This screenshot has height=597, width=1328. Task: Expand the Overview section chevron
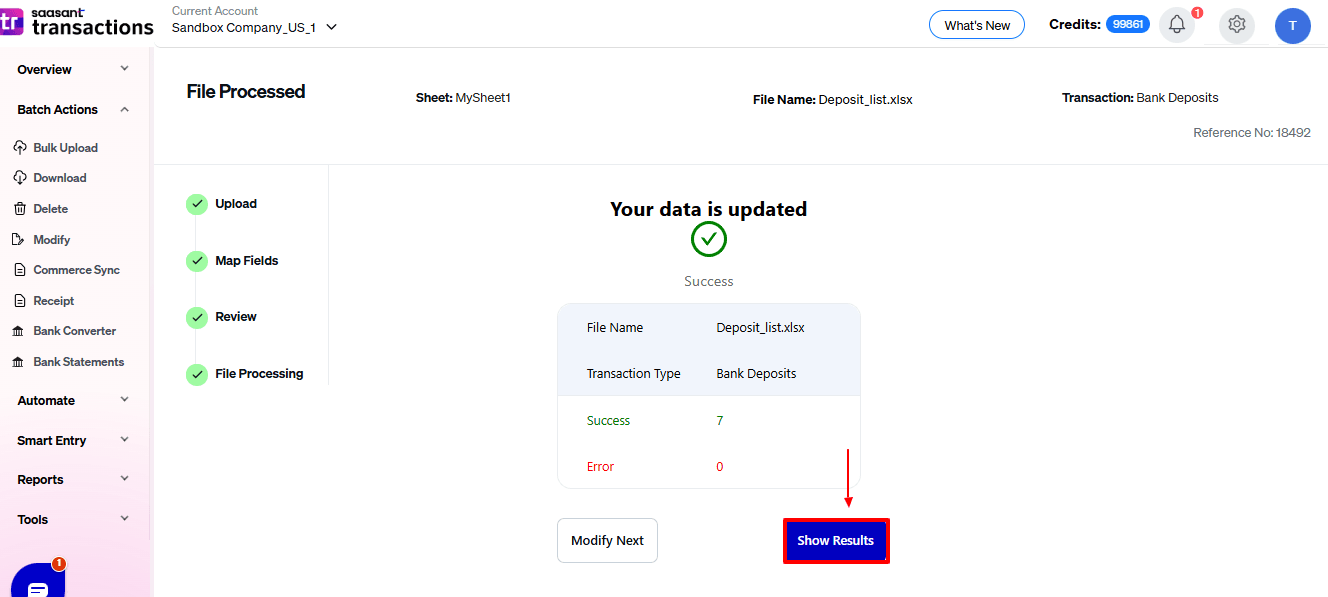pyautogui.click(x=124, y=69)
